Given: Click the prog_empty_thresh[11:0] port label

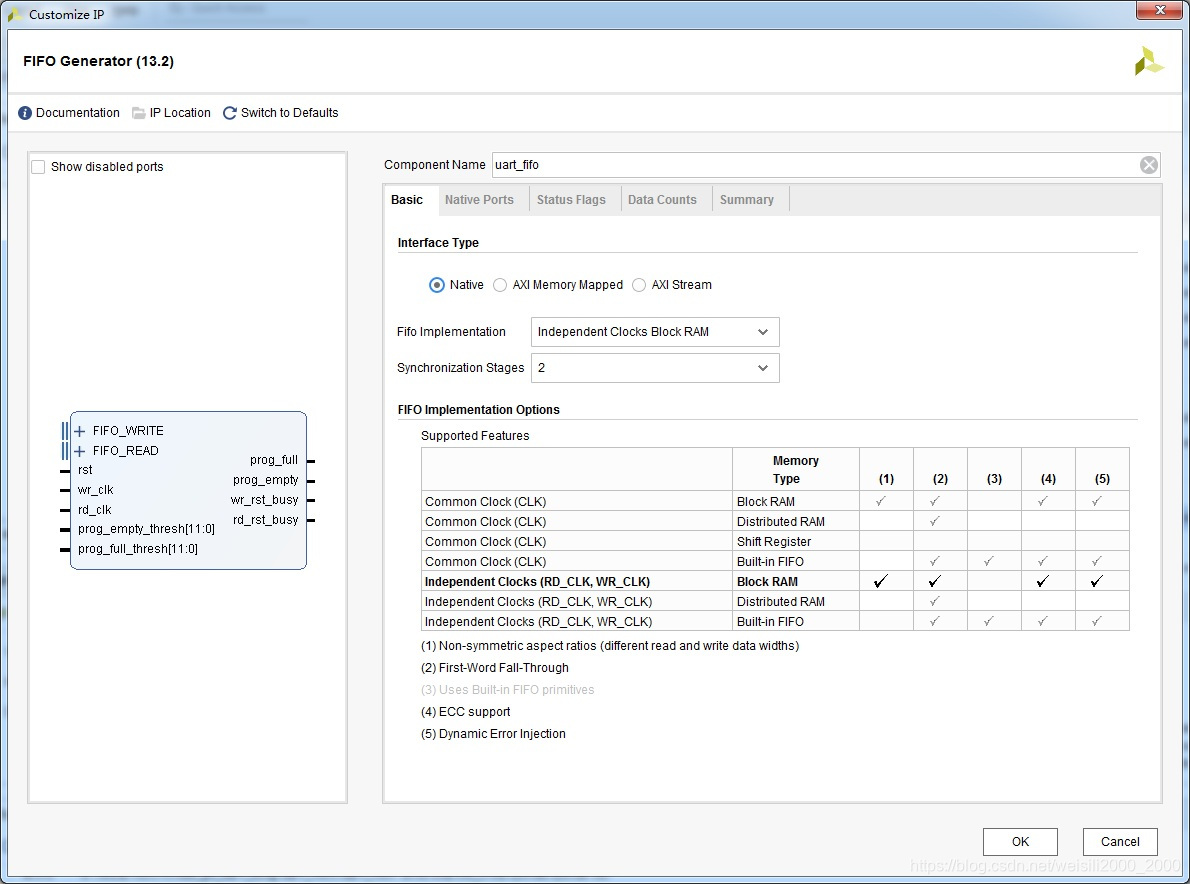Looking at the screenshot, I should (x=146, y=529).
